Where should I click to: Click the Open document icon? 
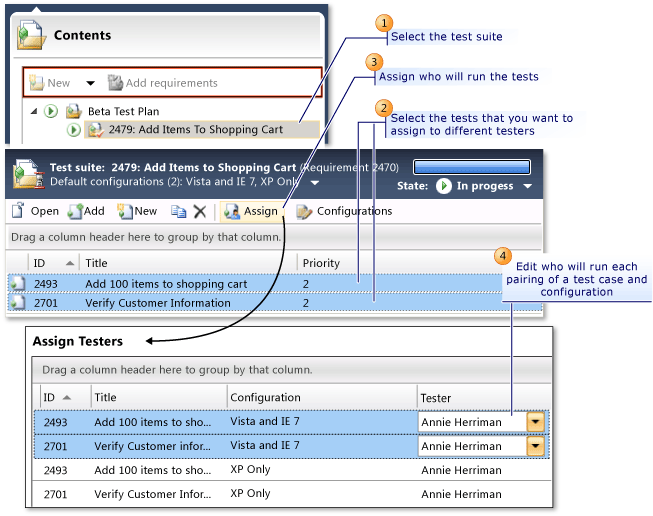(x=18, y=210)
